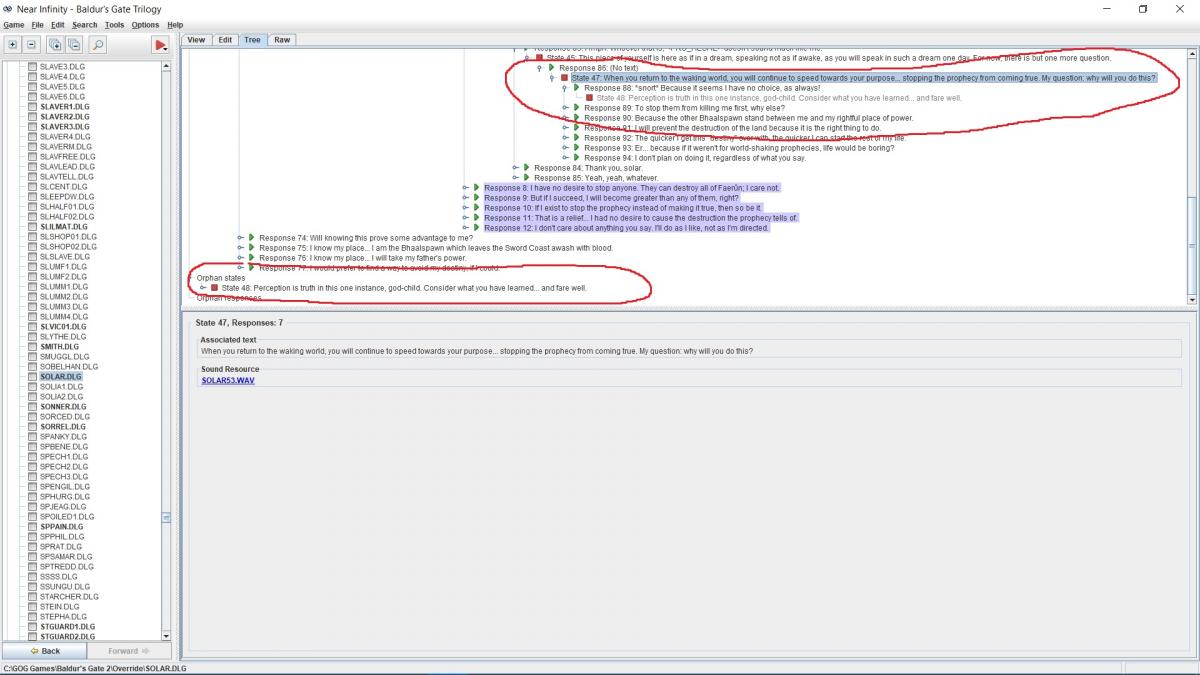Select the Orphan states node label
The width and height of the screenshot is (1200, 675).
(x=221, y=278)
